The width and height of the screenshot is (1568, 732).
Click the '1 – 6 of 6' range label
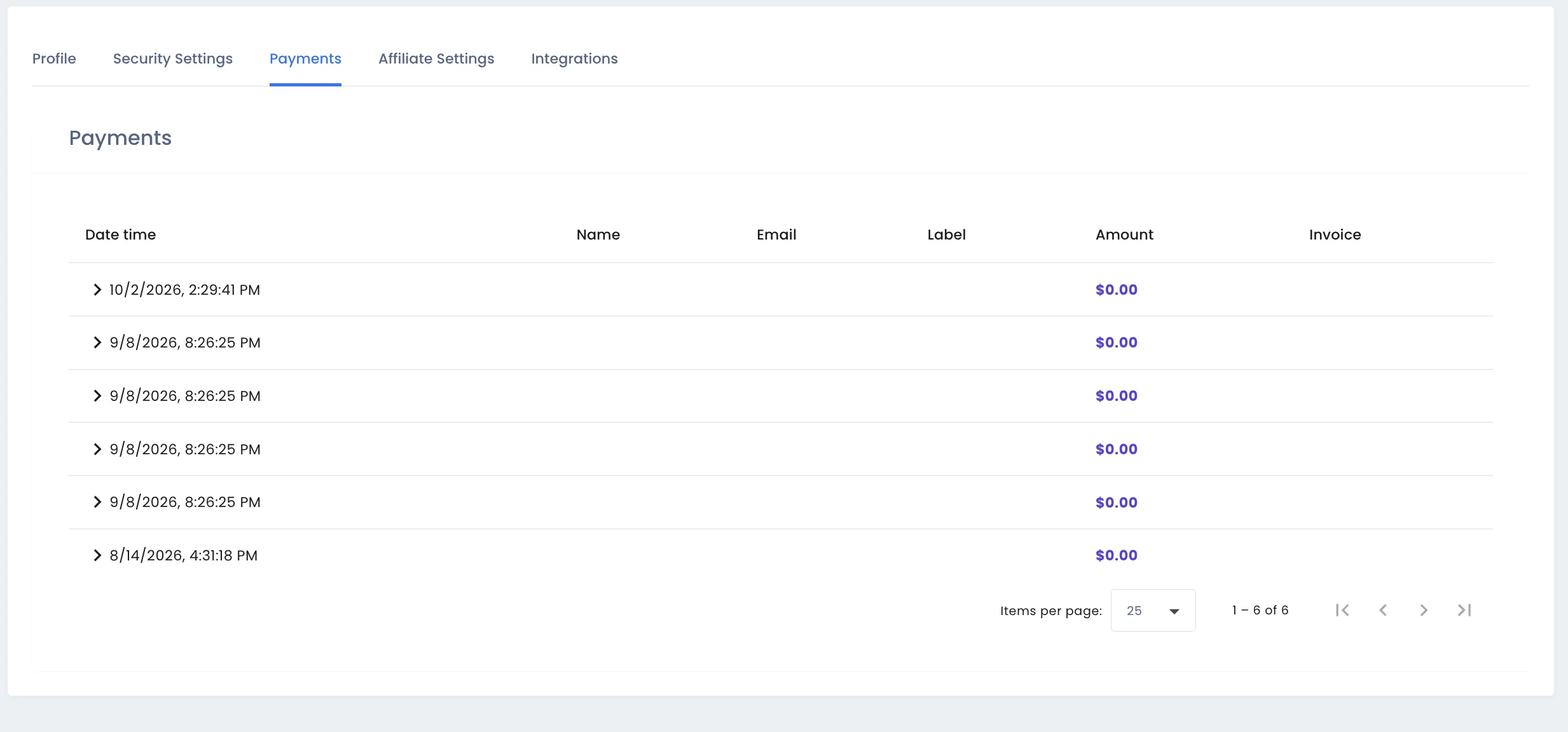point(1260,610)
